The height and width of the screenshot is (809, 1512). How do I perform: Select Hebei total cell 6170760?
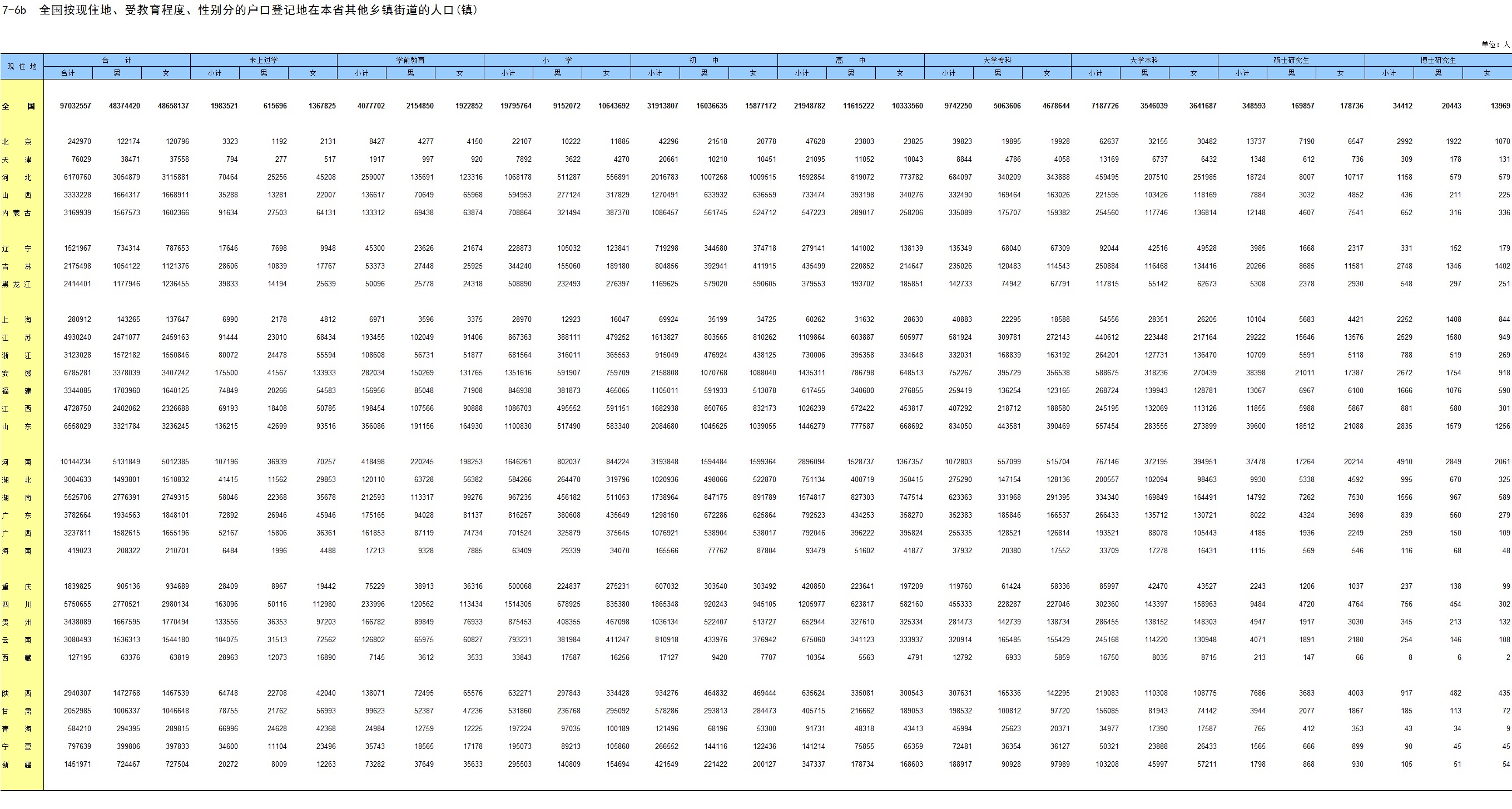click(77, 177)
